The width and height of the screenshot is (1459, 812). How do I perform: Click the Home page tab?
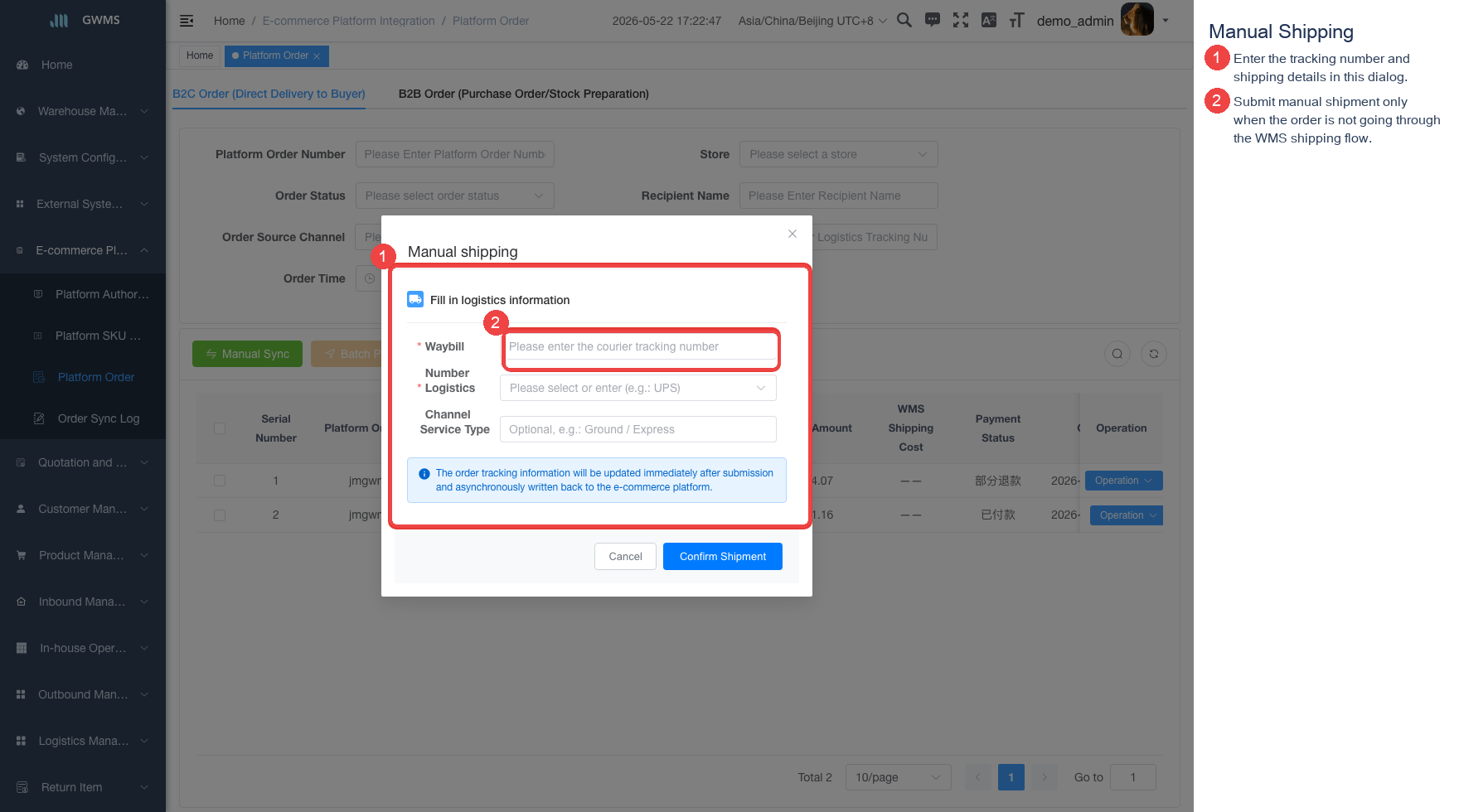200,56
